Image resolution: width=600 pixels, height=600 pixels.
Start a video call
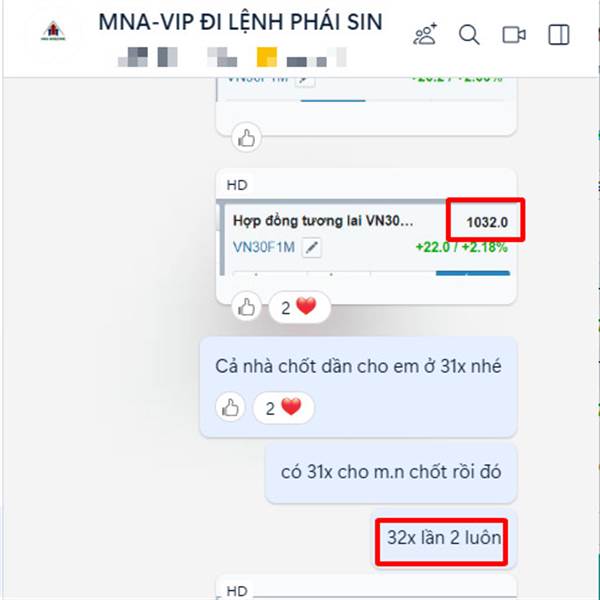coord(514,35)
